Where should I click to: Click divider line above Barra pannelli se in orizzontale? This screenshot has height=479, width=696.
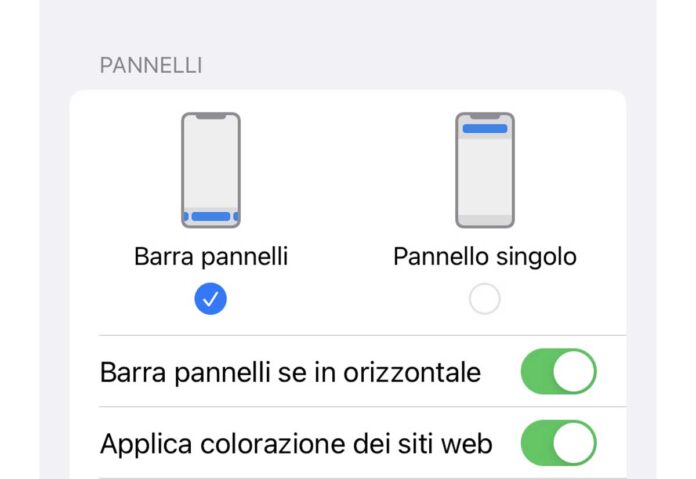click(362, 335)
